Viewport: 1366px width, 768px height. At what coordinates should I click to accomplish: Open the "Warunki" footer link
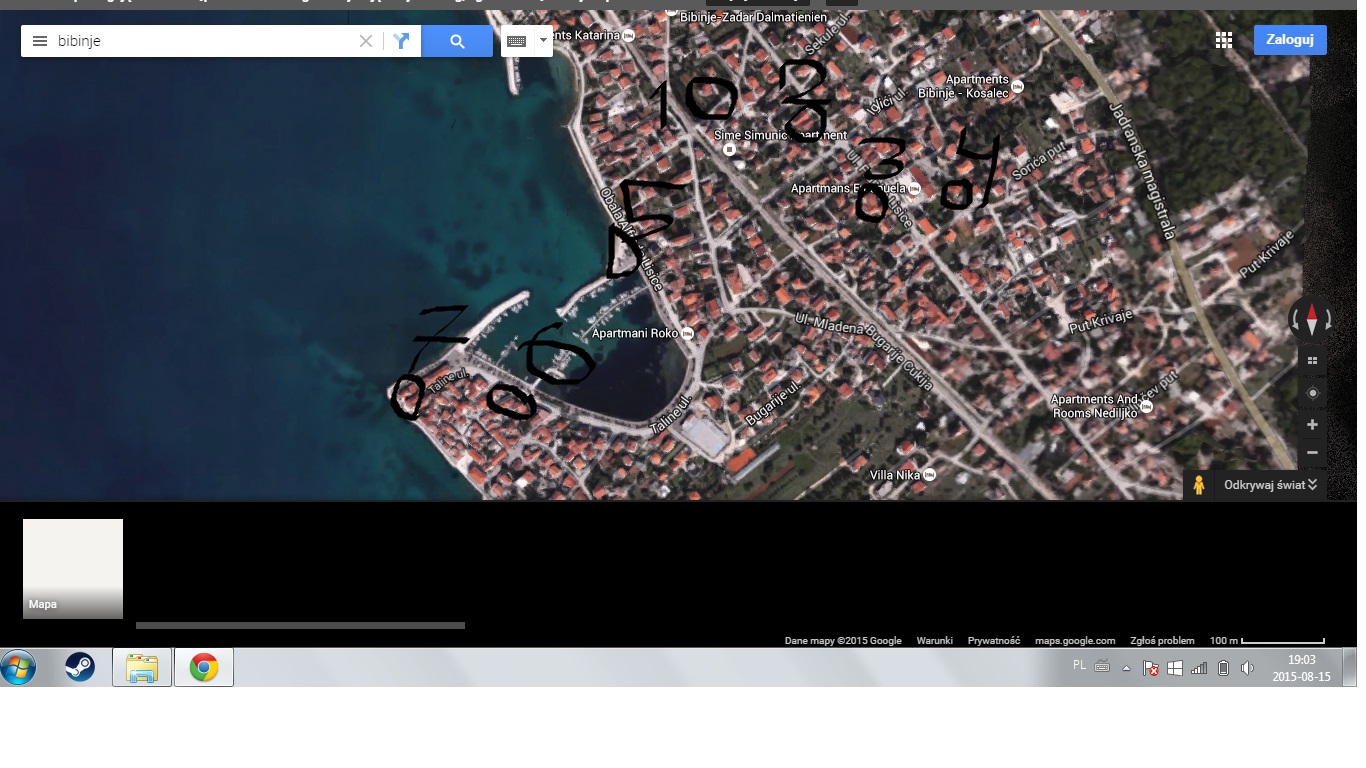tap(935, 640)
